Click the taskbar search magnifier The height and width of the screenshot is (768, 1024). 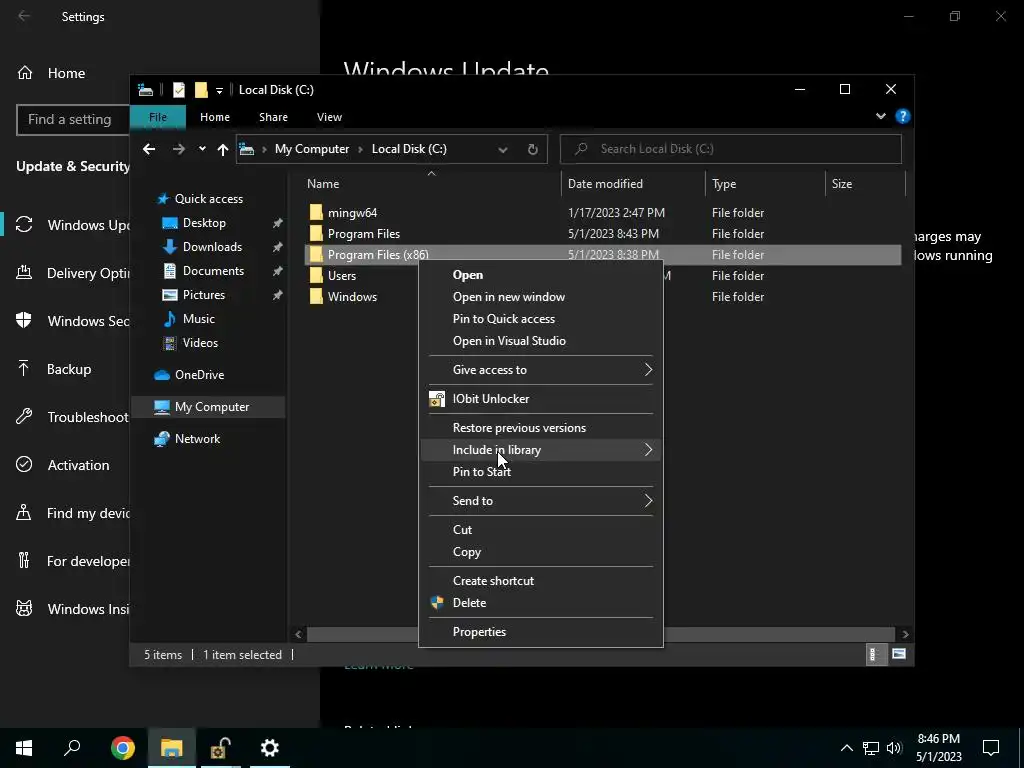(x=72, y=748)
